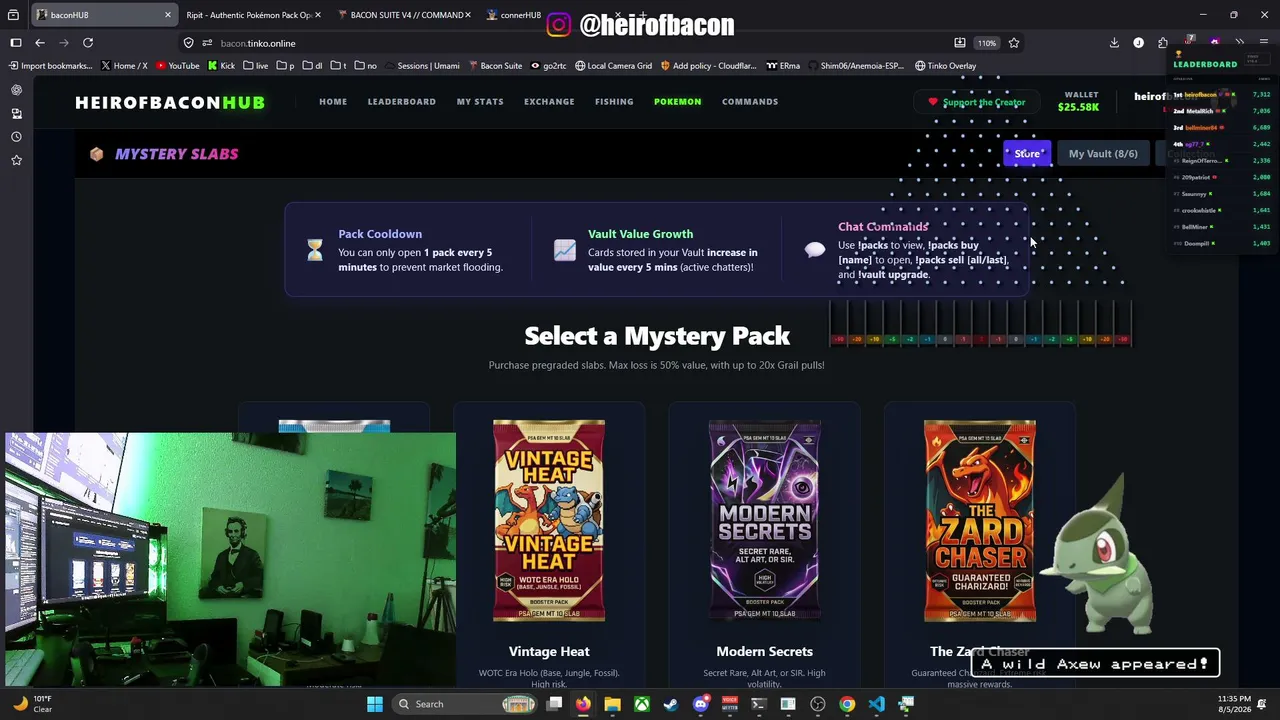Open the t bookmarks folder
This screenshot has height=720, width=1280.
coord(338,66)
